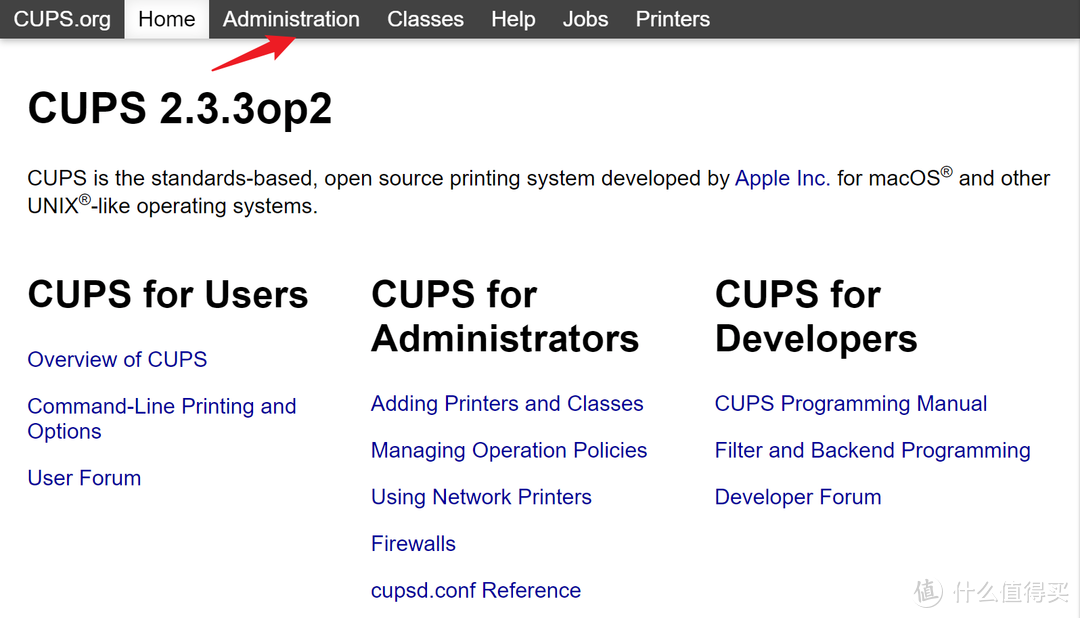Viewport: 1080px width, 618px height.
Task: Open Command-Line Printing and Options
Action: point(161,406)
